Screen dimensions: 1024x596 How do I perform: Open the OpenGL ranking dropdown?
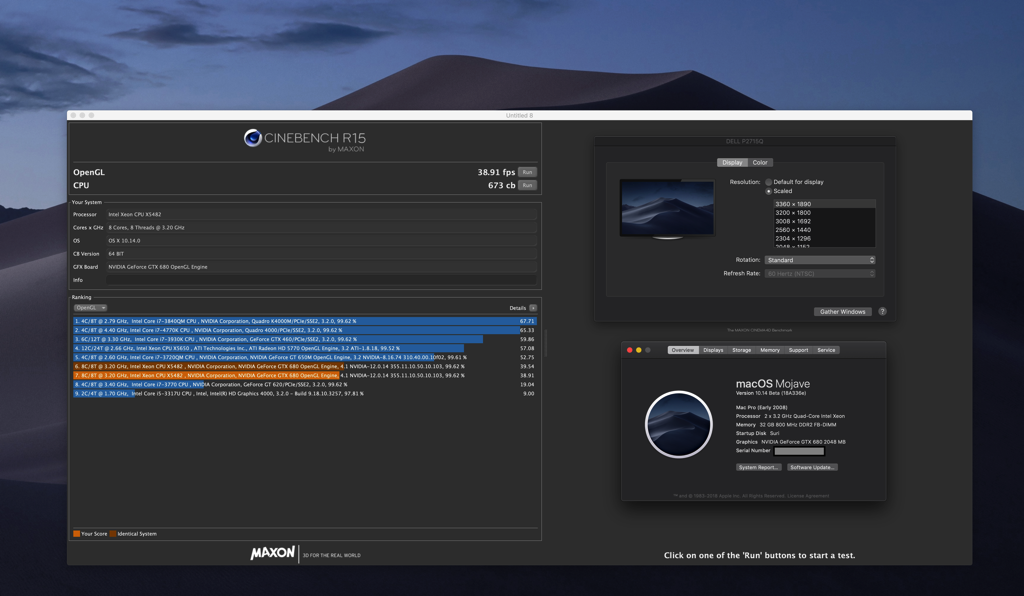pos(90,307)
